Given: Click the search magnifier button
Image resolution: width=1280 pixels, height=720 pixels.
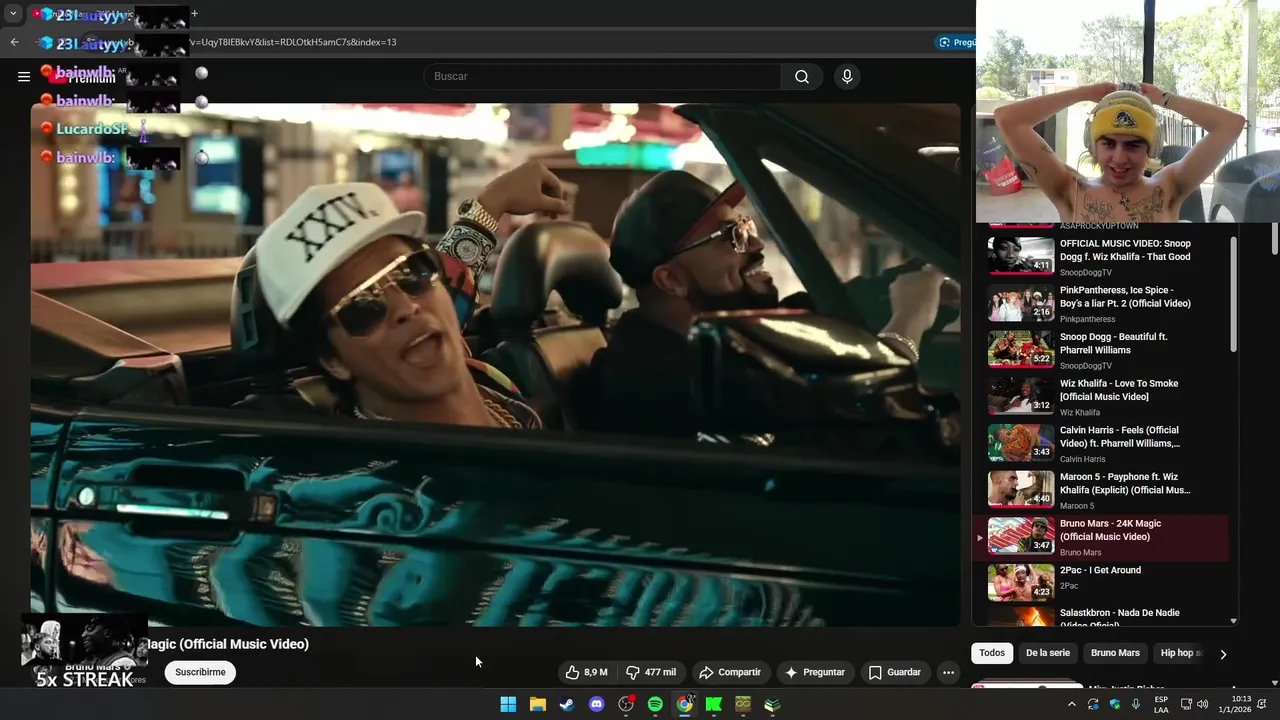Looking at the screenshot, I should [x=802, y=77].
